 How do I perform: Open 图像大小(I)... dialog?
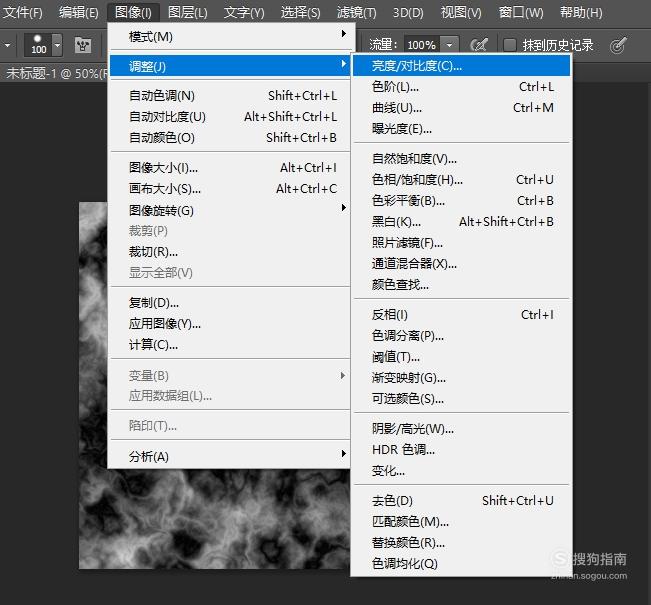click(x=230, y=168)
